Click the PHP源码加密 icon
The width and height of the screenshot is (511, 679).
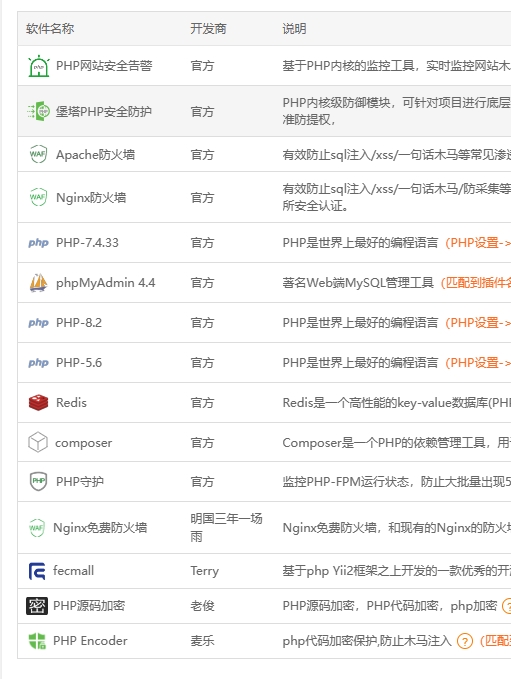[37, 606]
